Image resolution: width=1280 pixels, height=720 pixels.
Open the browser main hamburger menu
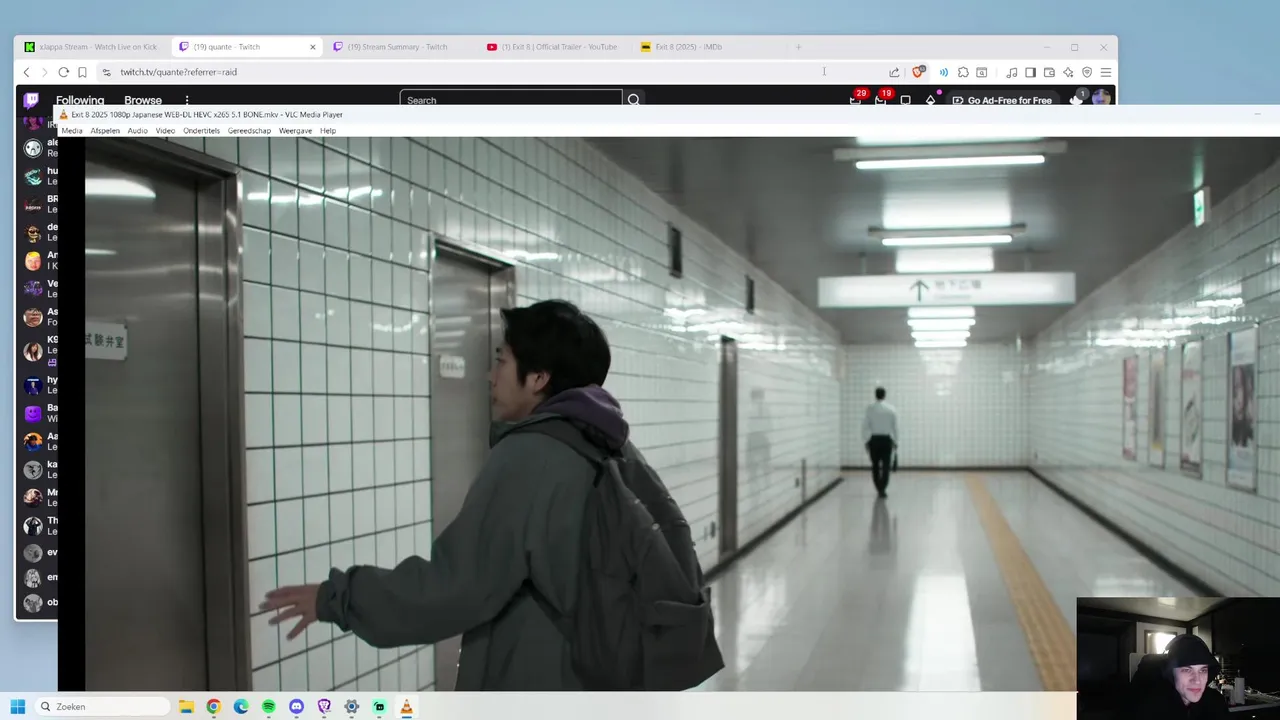click(1106, 72)
